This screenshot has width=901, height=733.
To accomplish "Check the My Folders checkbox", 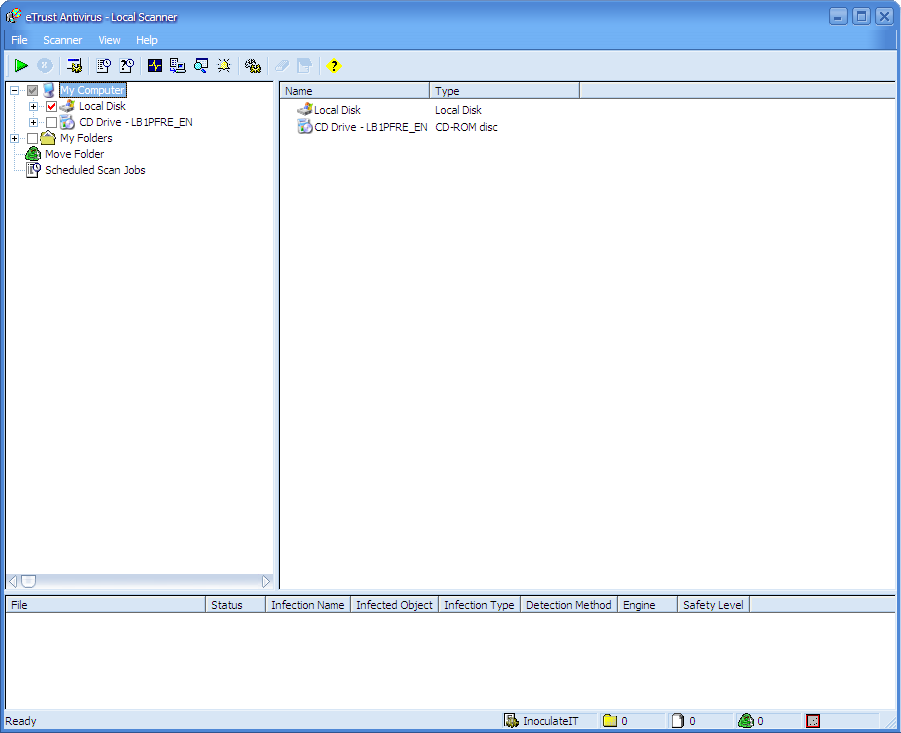I will tap(33, 138).
